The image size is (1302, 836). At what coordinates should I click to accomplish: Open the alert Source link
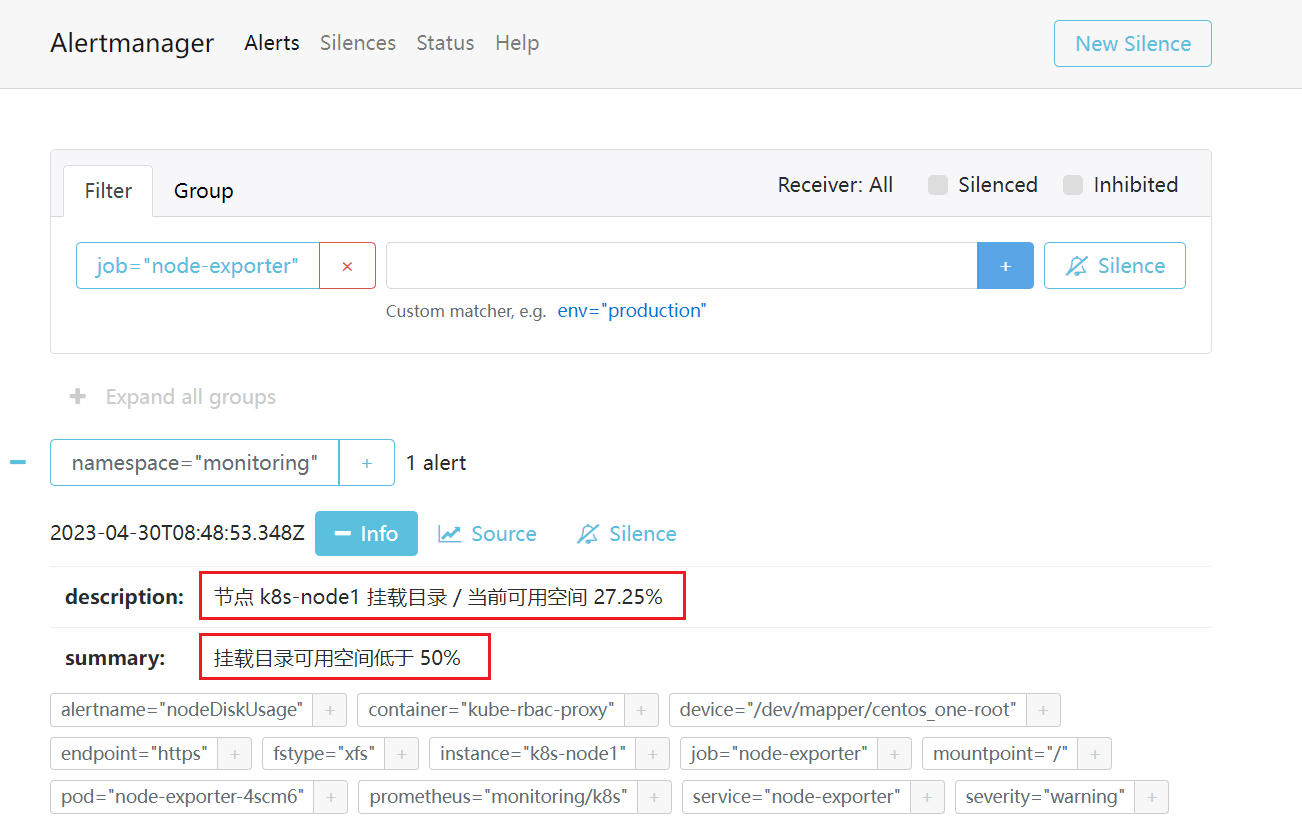point(488,534)
